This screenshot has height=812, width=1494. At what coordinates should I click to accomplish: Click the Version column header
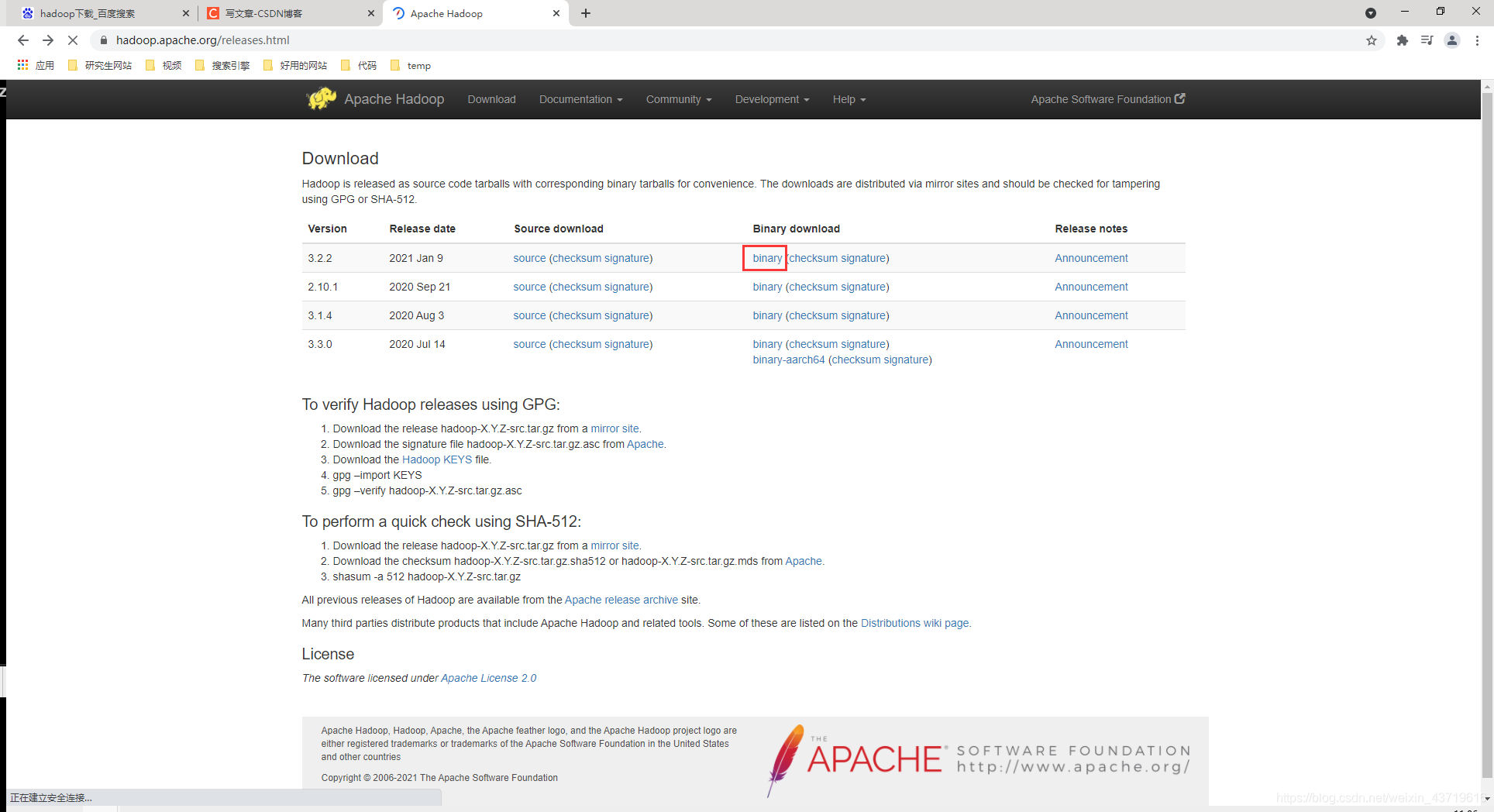[327, 229]
